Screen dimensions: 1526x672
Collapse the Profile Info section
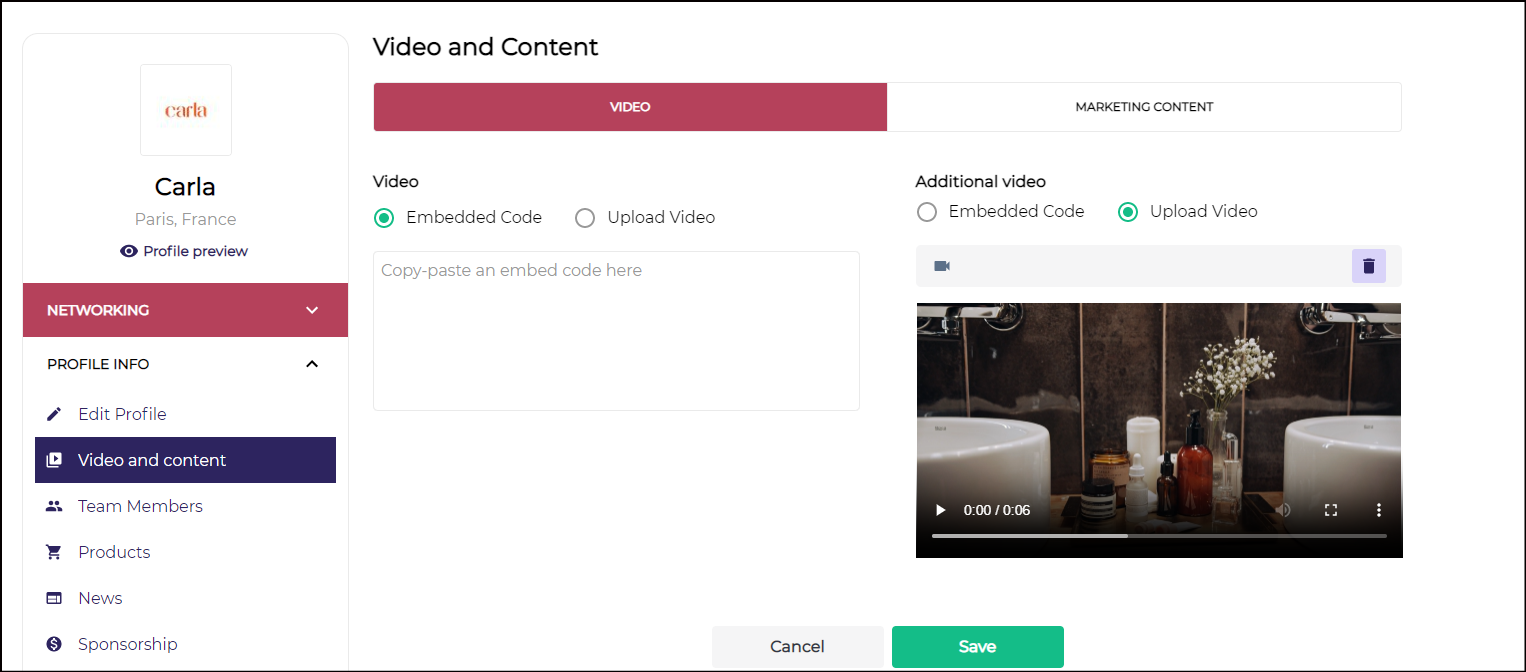[x=312, y=364]
